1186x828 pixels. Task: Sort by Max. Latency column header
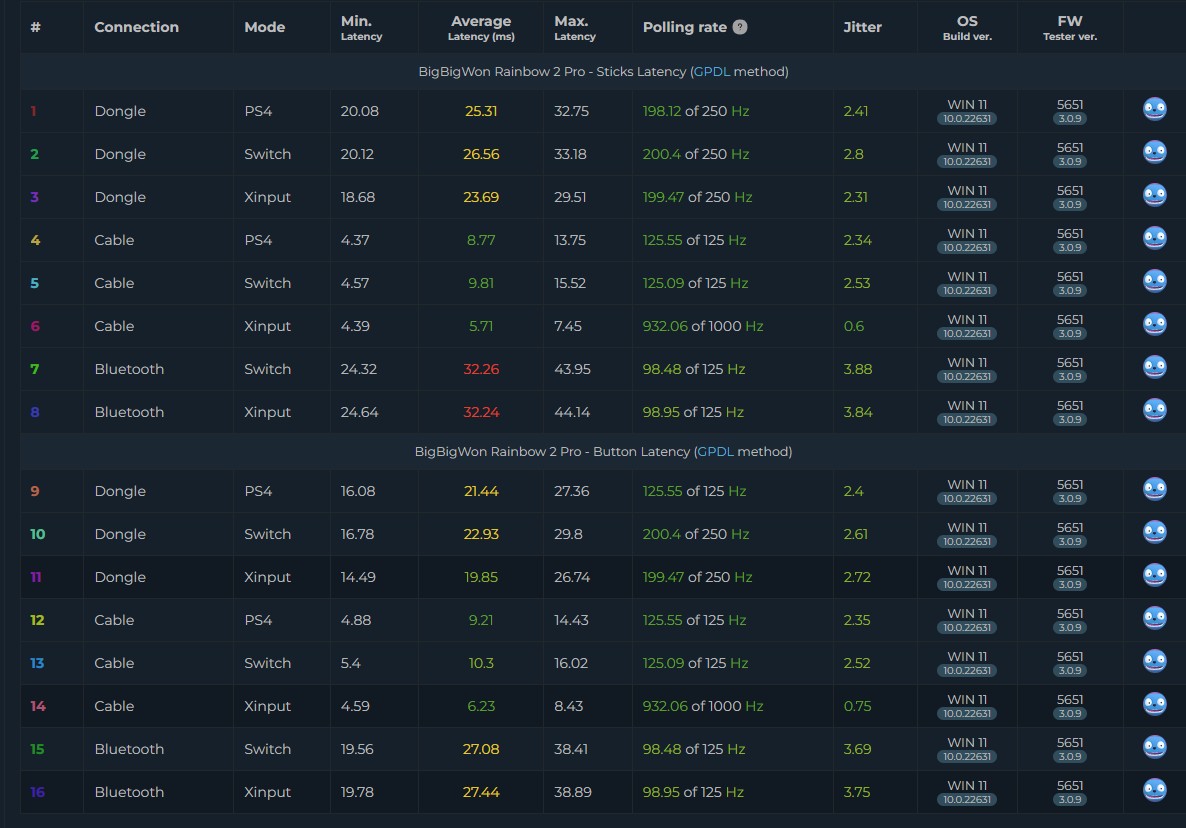tap(575, 27)
